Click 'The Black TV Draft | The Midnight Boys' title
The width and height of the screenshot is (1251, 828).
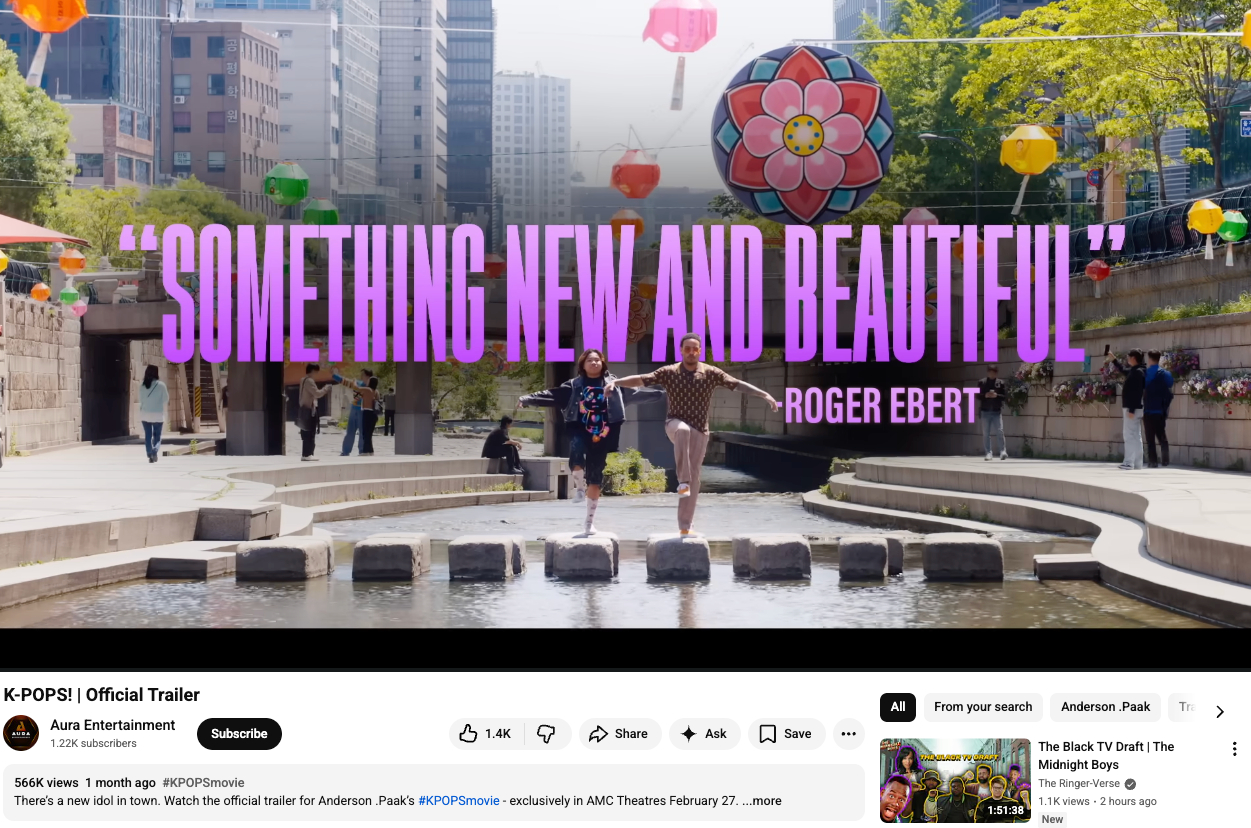(x=1105, y=755)
